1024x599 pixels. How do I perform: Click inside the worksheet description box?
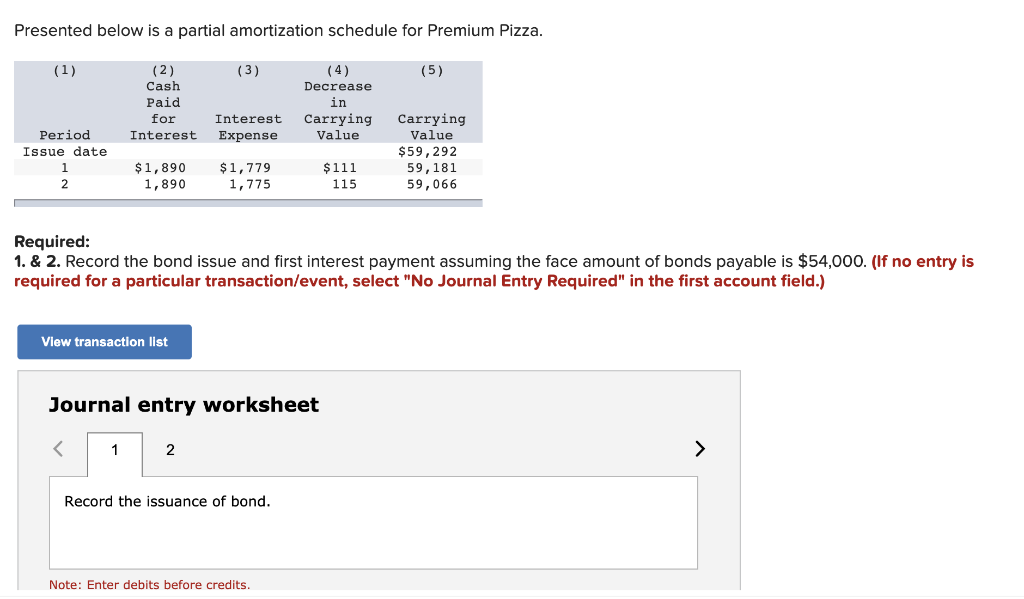tap(373, 530)
